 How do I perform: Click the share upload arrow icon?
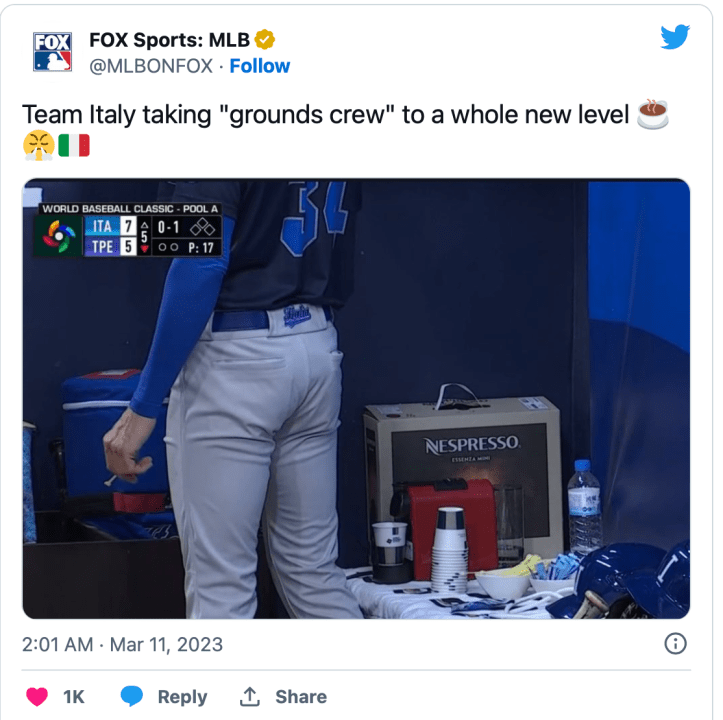click(x=249, y=696)
